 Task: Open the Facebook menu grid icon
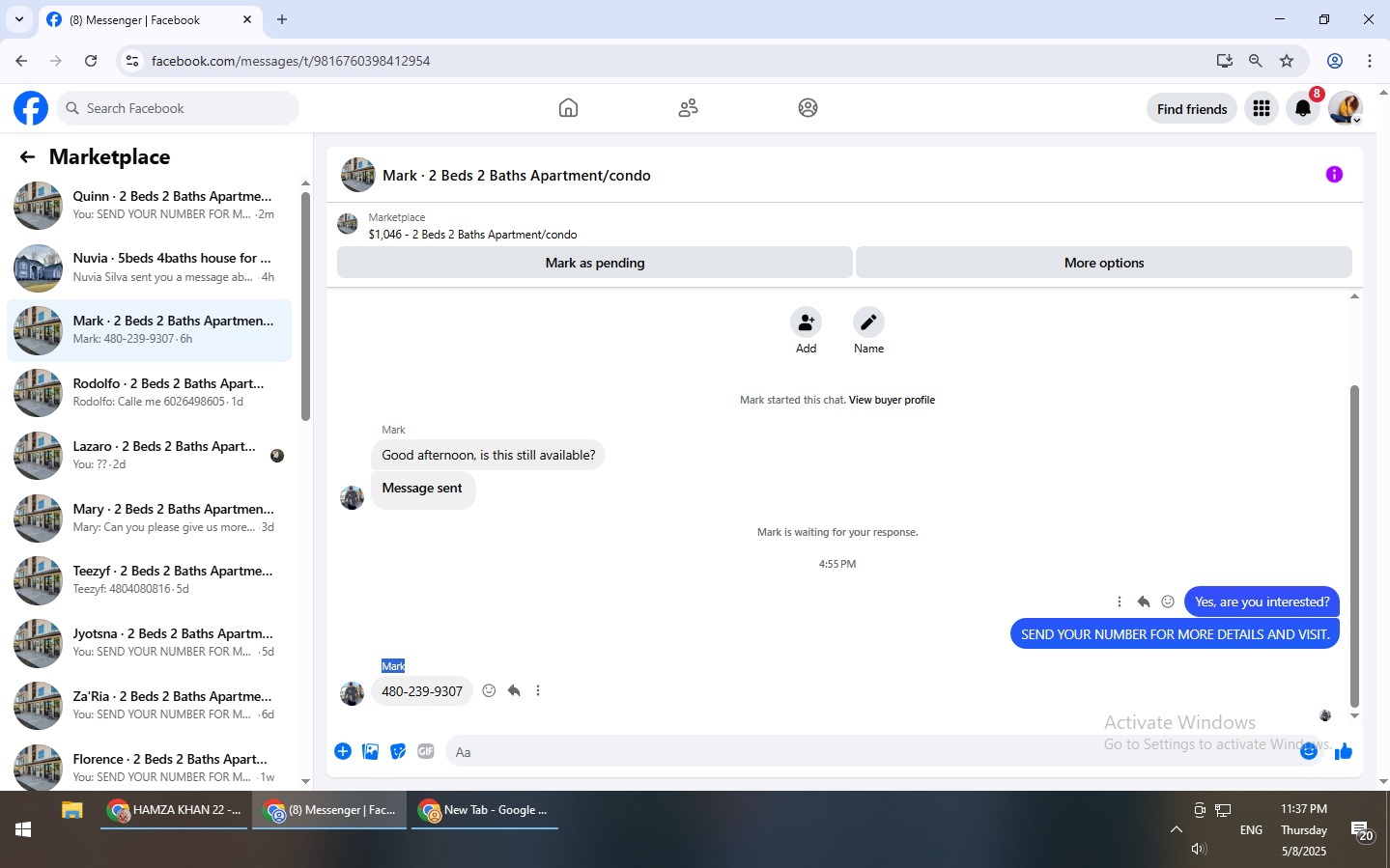tap(1262, 109)
